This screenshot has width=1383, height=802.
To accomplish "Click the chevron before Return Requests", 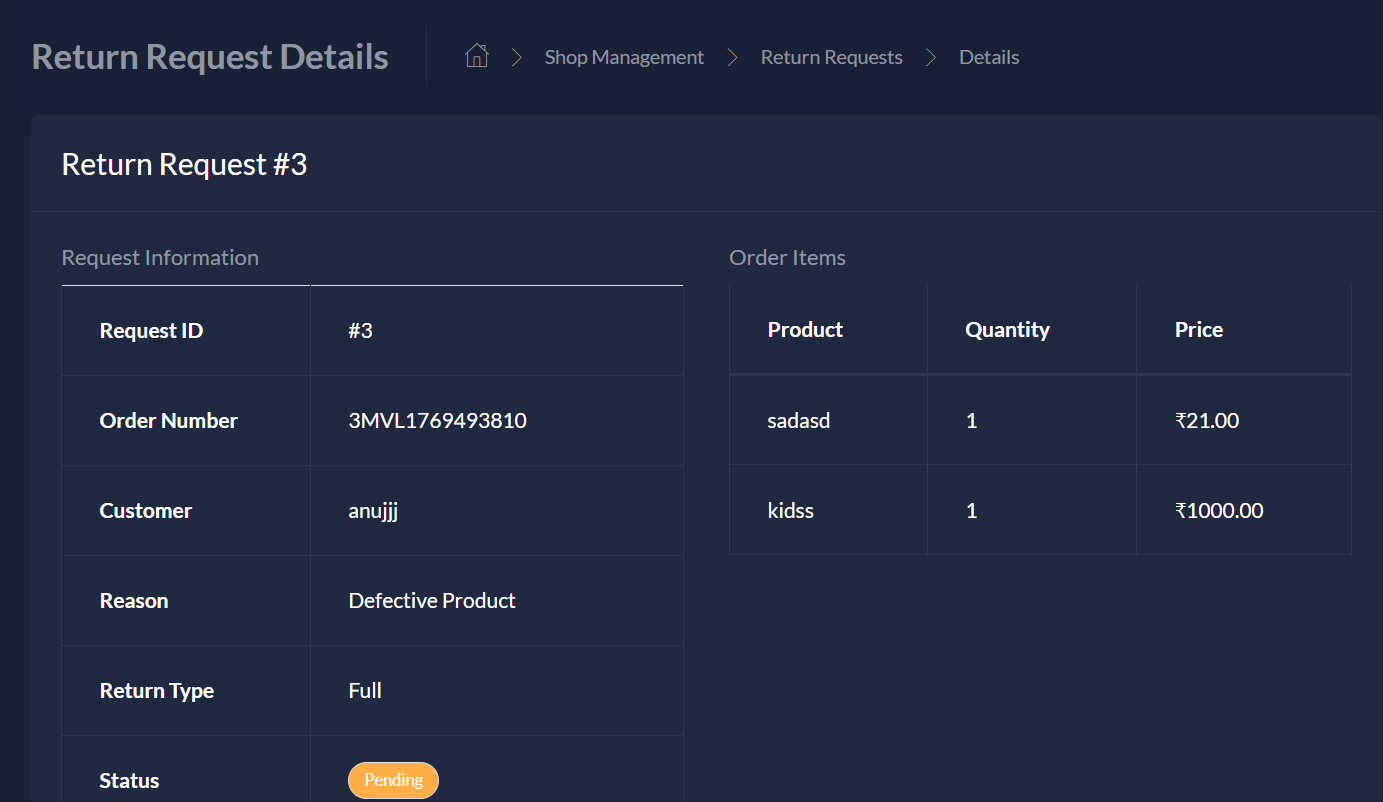I will [732, 57].
